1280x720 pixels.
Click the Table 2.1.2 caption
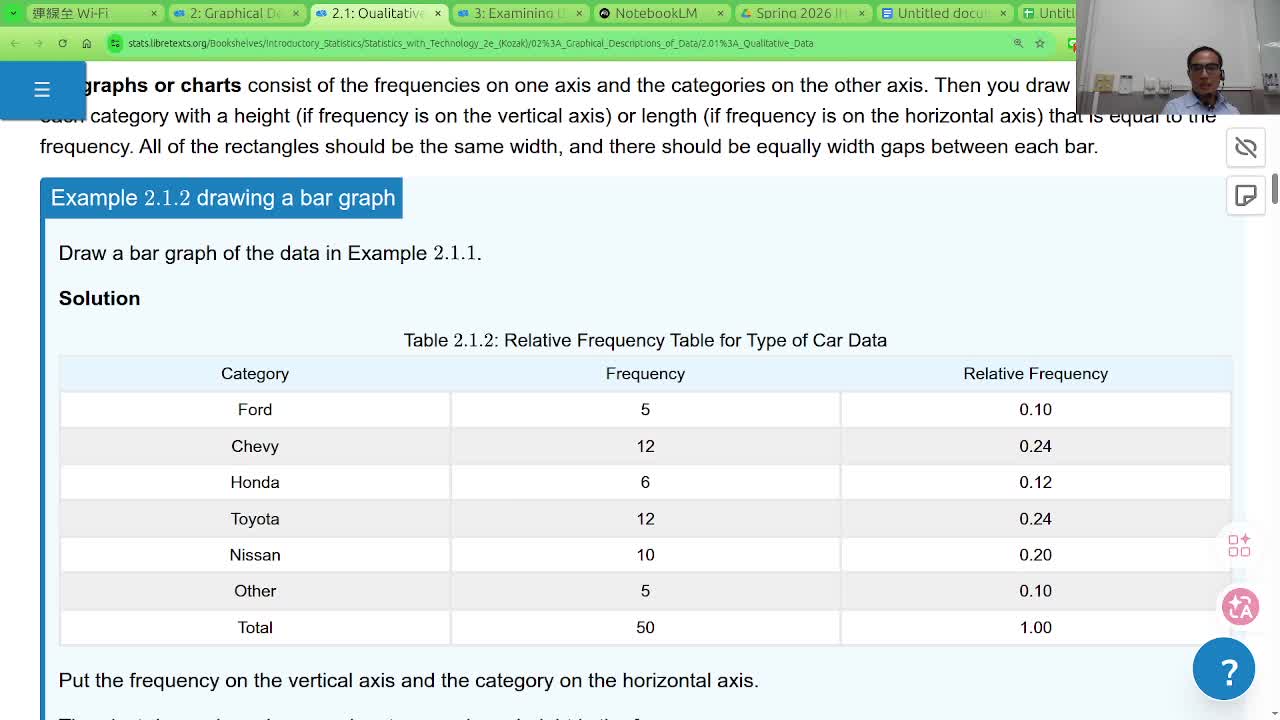coord(645,340)
